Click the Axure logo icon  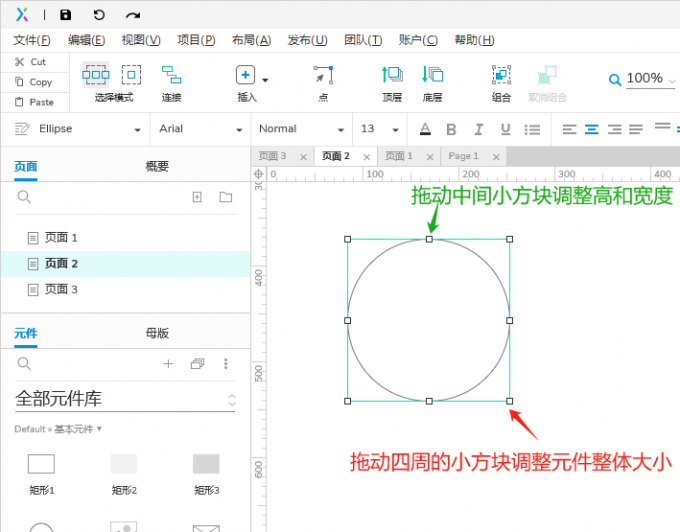pyautogui.click(x=22, y=14)
